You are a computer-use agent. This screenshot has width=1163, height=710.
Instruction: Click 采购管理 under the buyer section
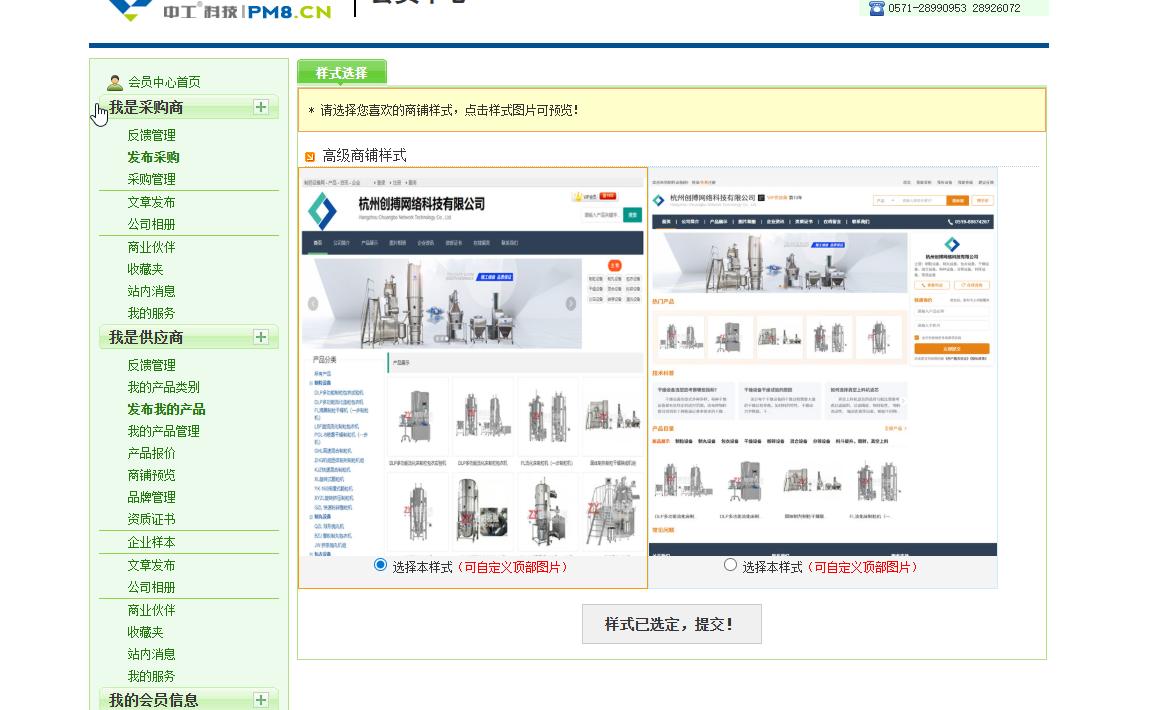click(151, 179)
